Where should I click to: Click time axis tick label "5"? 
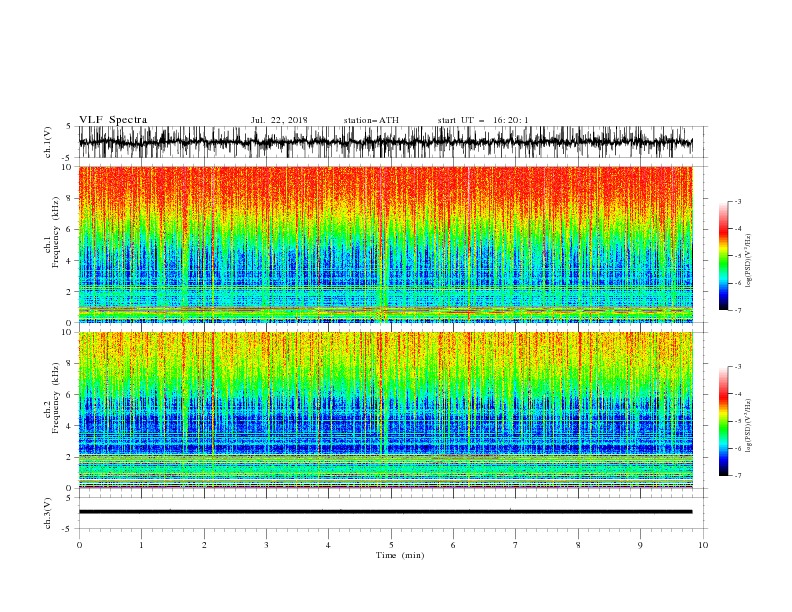[391, 545]
